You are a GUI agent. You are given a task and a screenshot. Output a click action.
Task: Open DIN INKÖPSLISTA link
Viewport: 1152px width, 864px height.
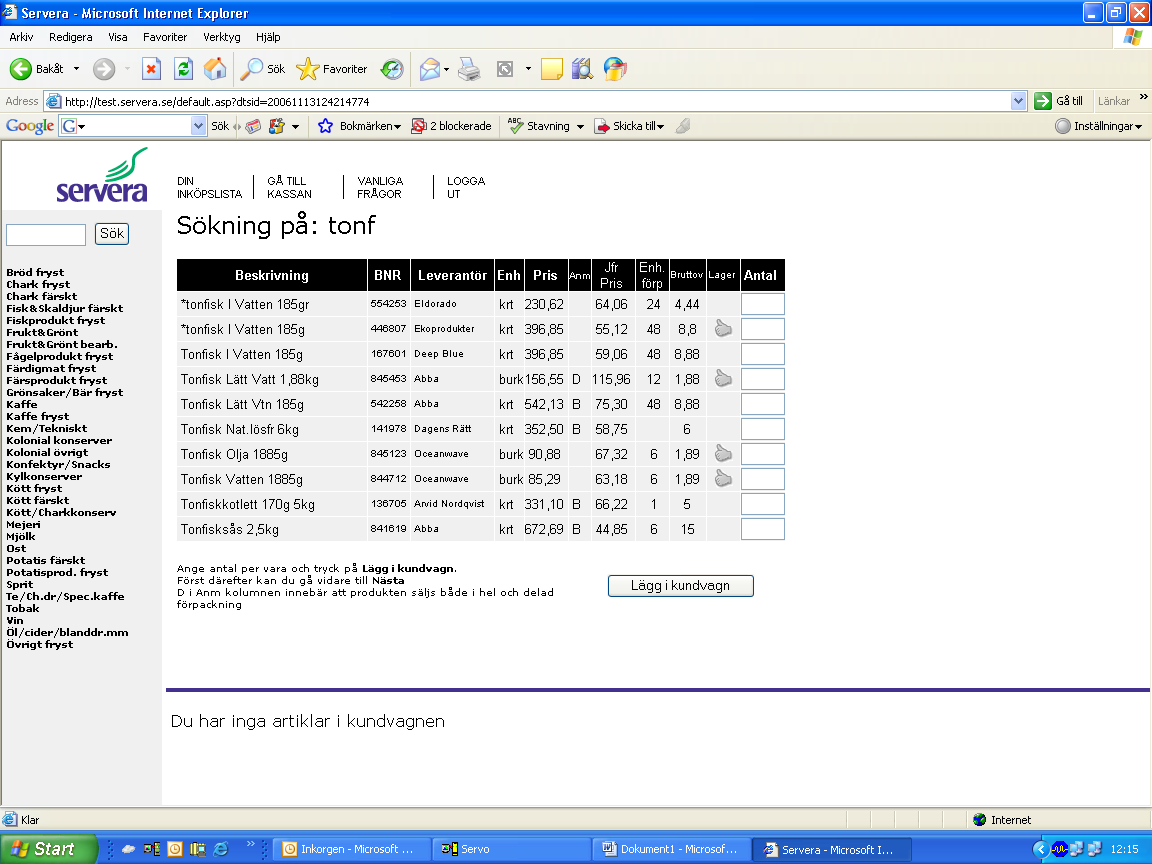click(209, 187)
